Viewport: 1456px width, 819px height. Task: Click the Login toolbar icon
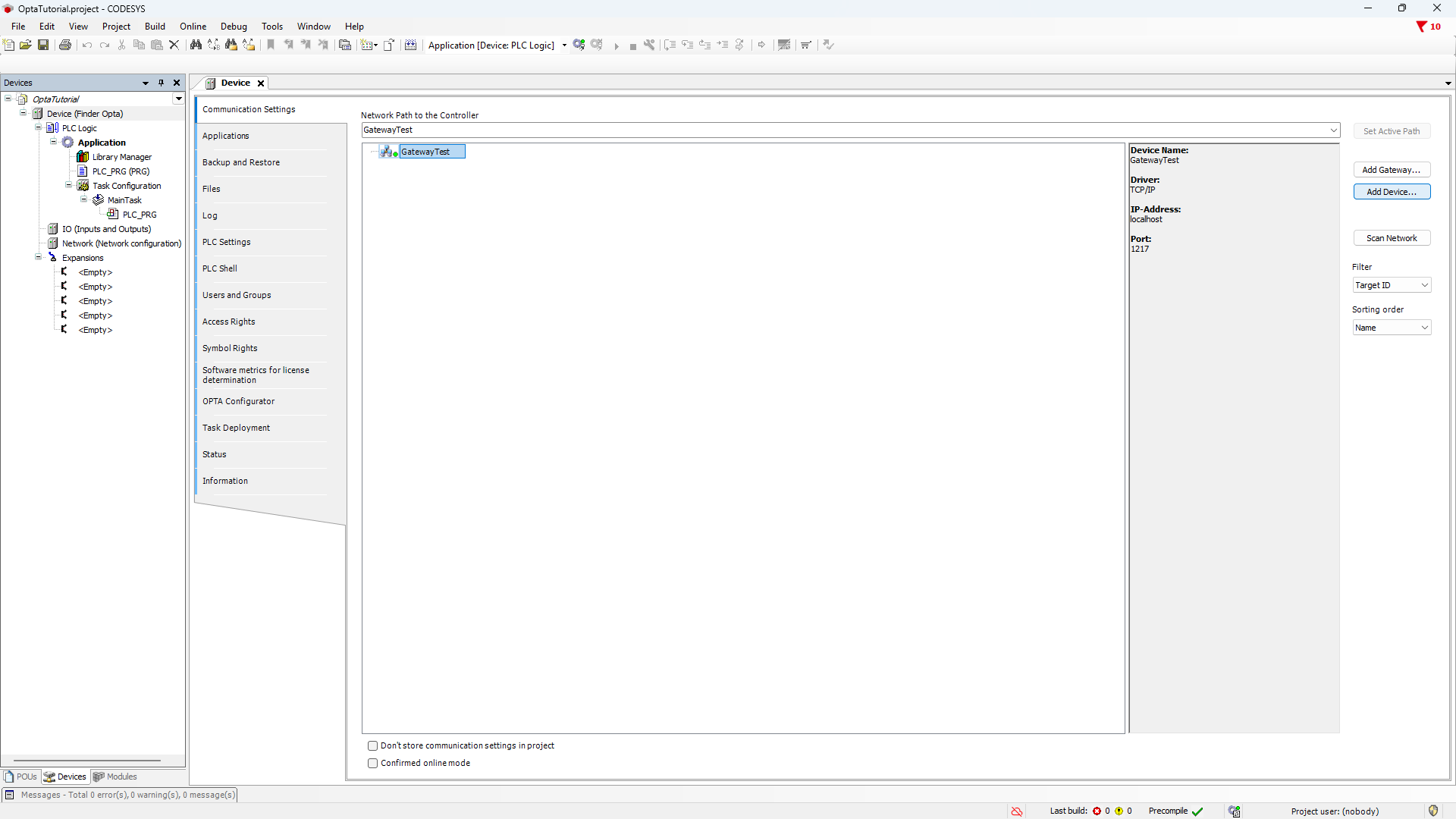[579, 45]
